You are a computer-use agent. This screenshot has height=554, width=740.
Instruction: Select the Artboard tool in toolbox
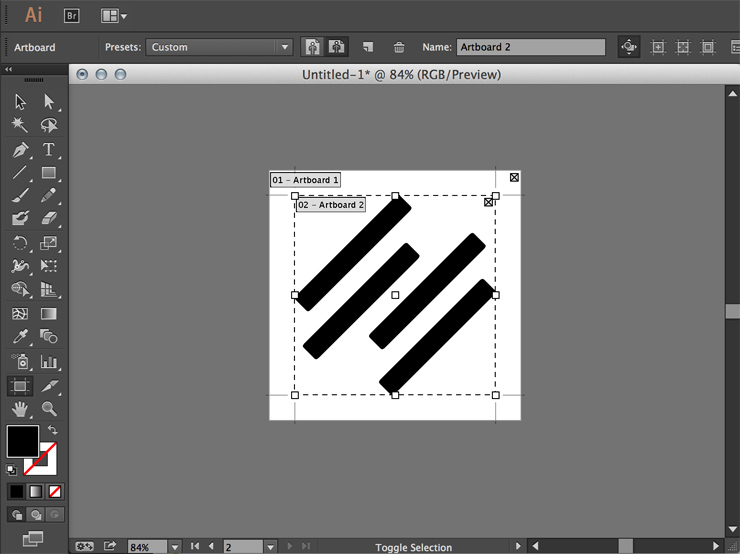[x=20, y=386]
